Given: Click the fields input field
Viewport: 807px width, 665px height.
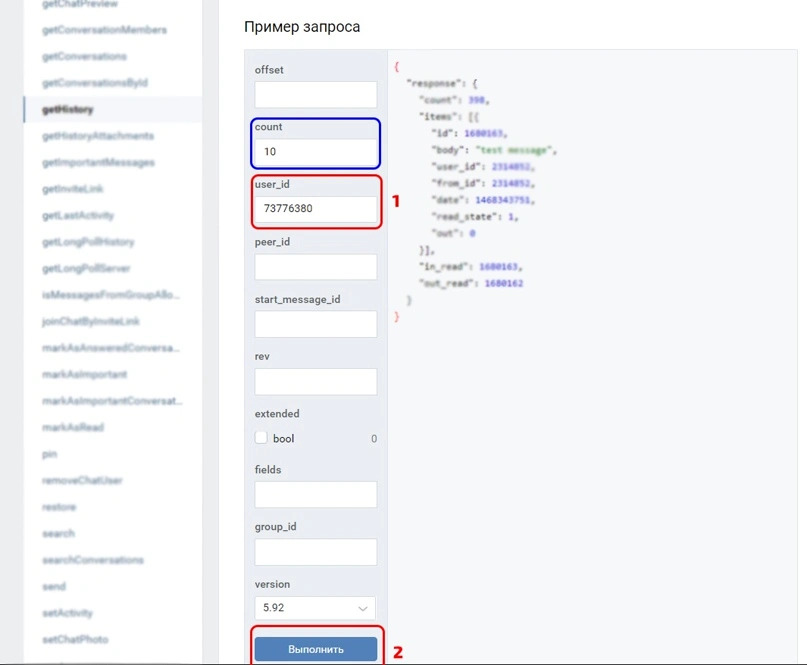Looking at the screenshot, I should [315, 494].
